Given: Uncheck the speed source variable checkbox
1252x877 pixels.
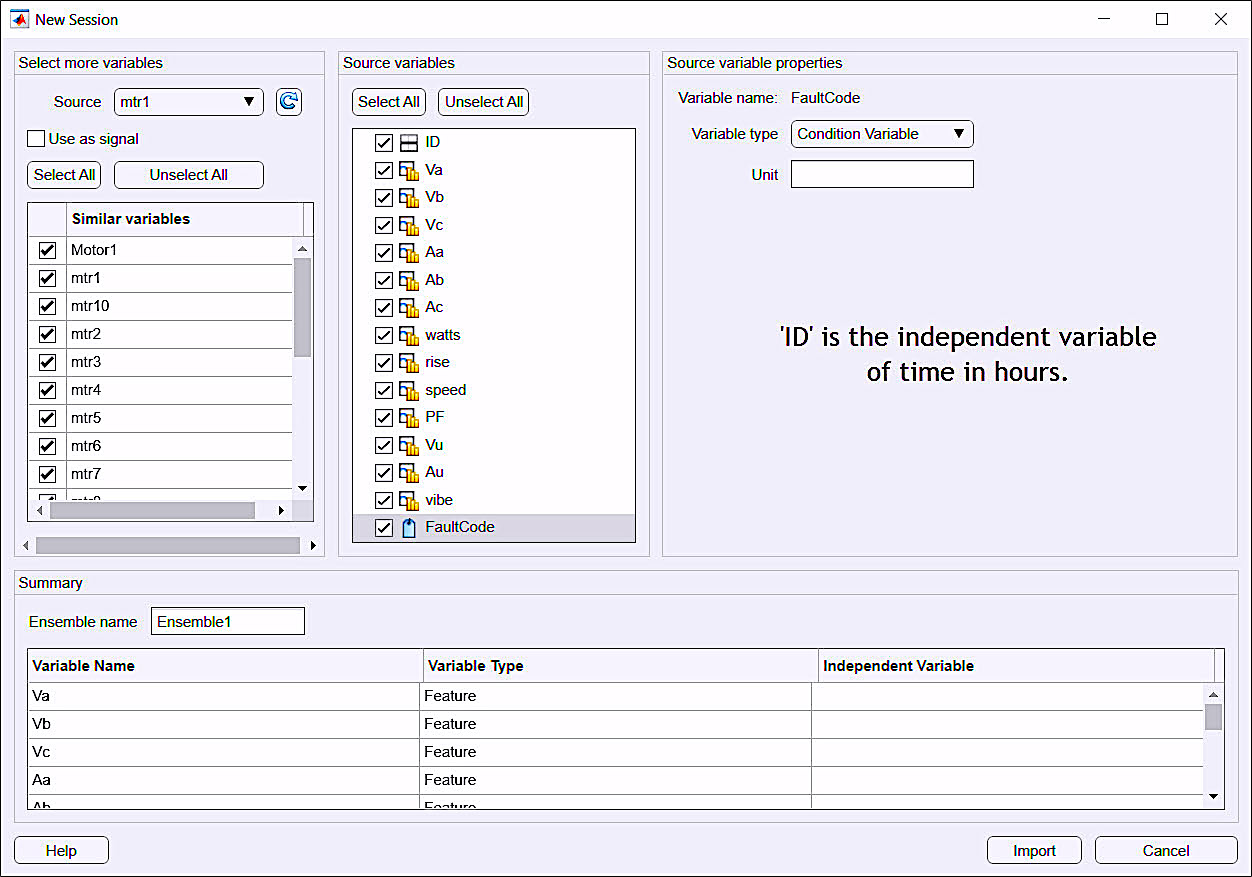Looking at the screenshot, I should (x=384, y=390).
